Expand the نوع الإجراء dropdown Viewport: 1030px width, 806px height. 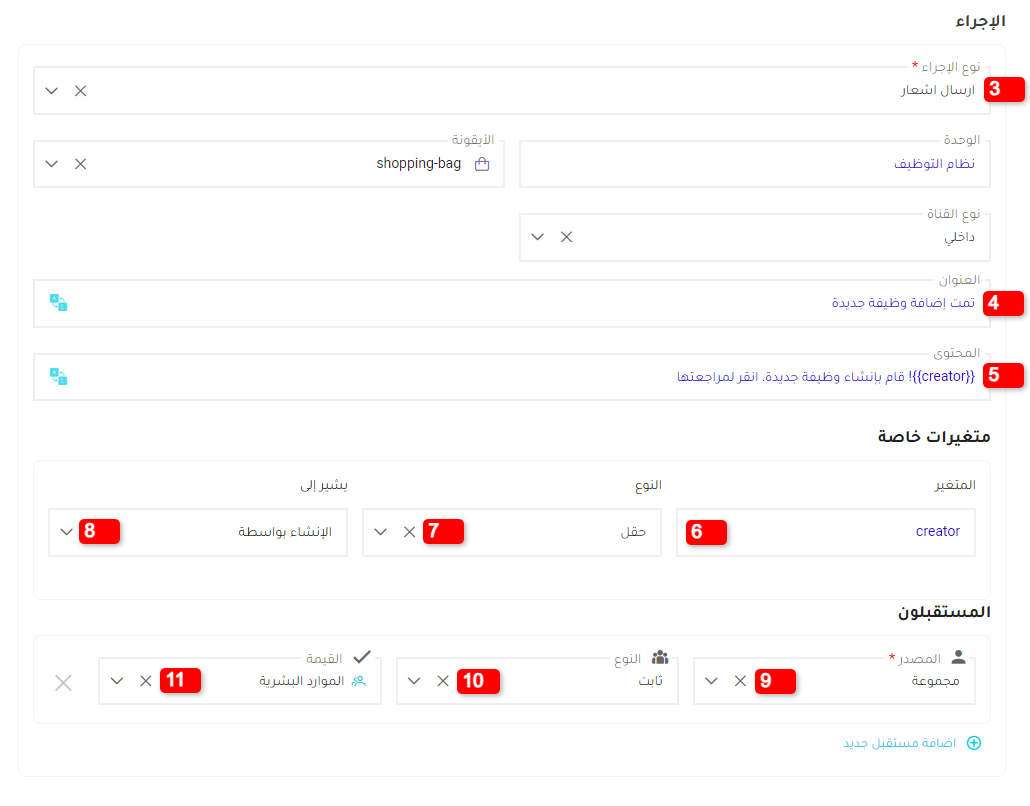(x=51, y=90)
